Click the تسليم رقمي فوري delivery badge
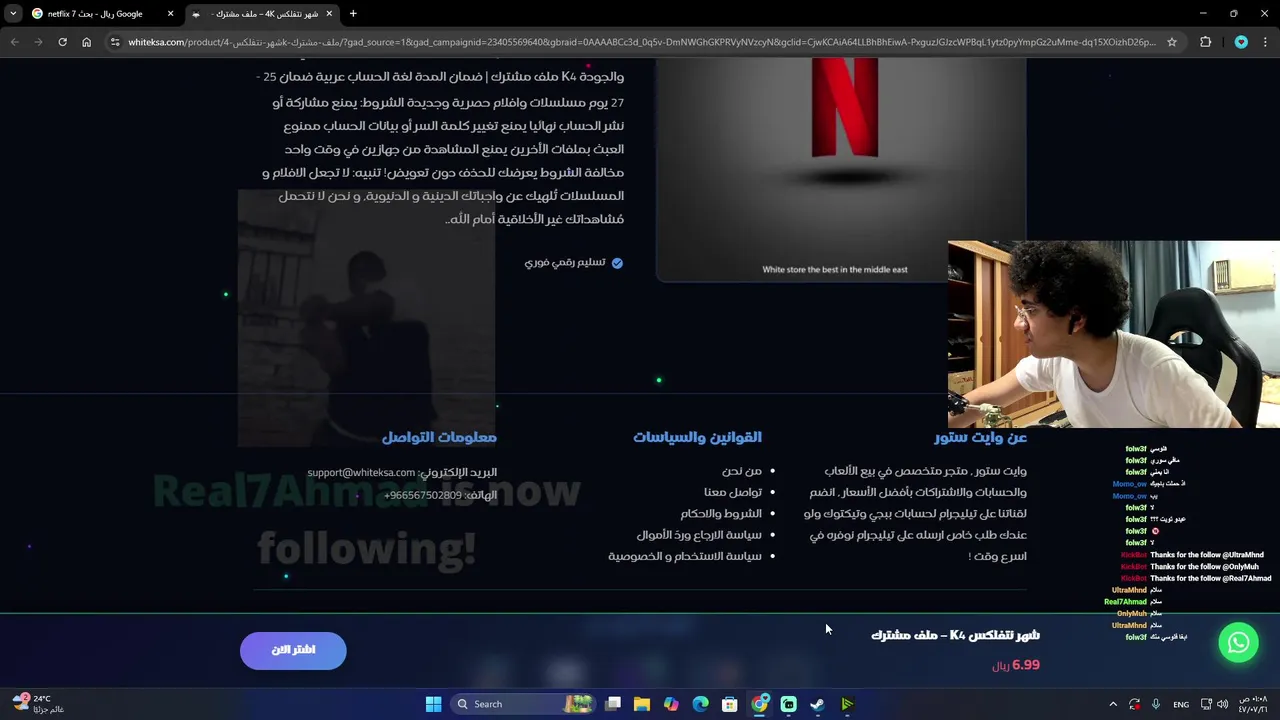Image resolution: width=1280 pixels, height=720 pixels. (574, 262)
